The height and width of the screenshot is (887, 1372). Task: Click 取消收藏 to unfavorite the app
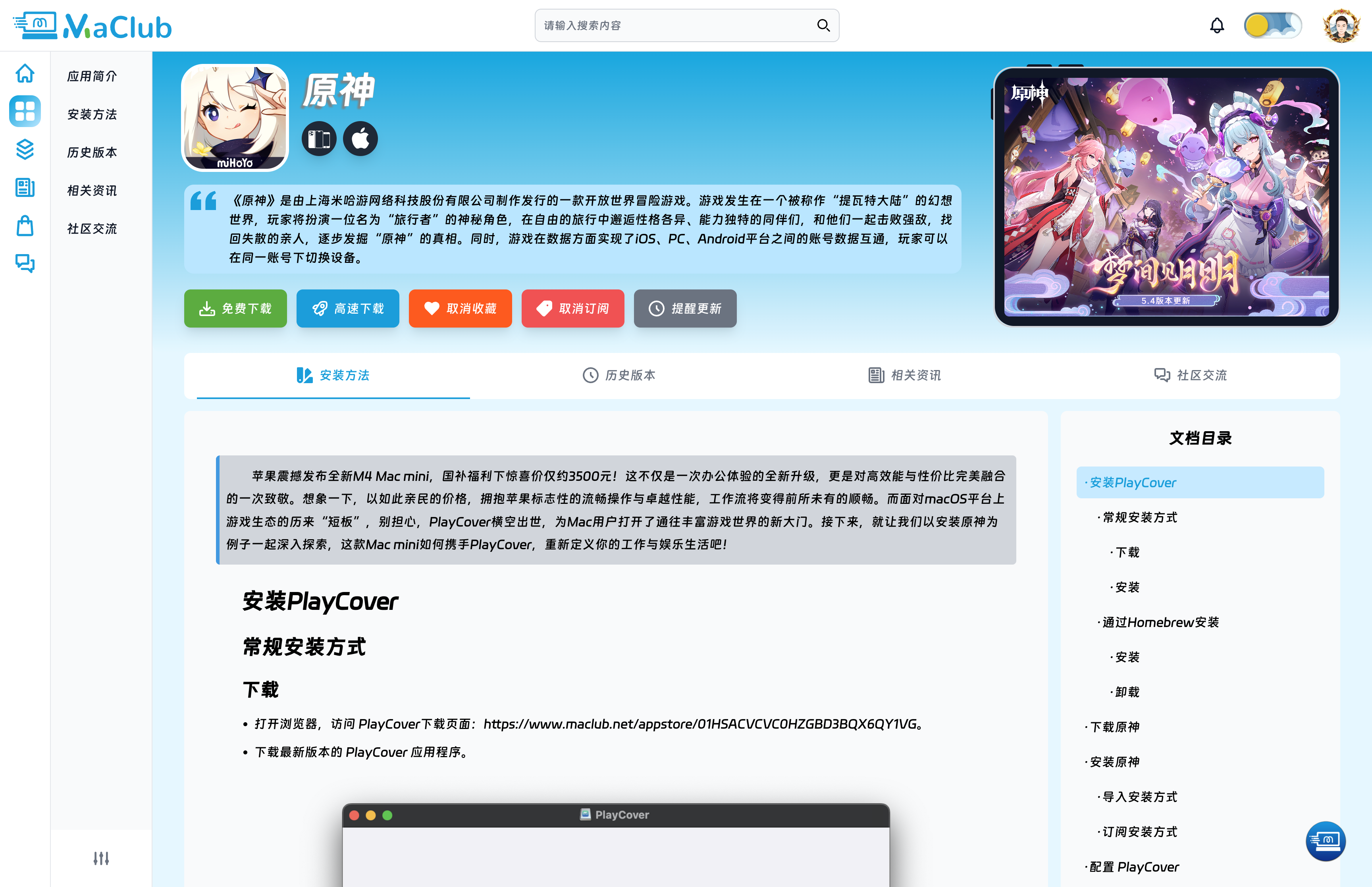pos(460,308)
